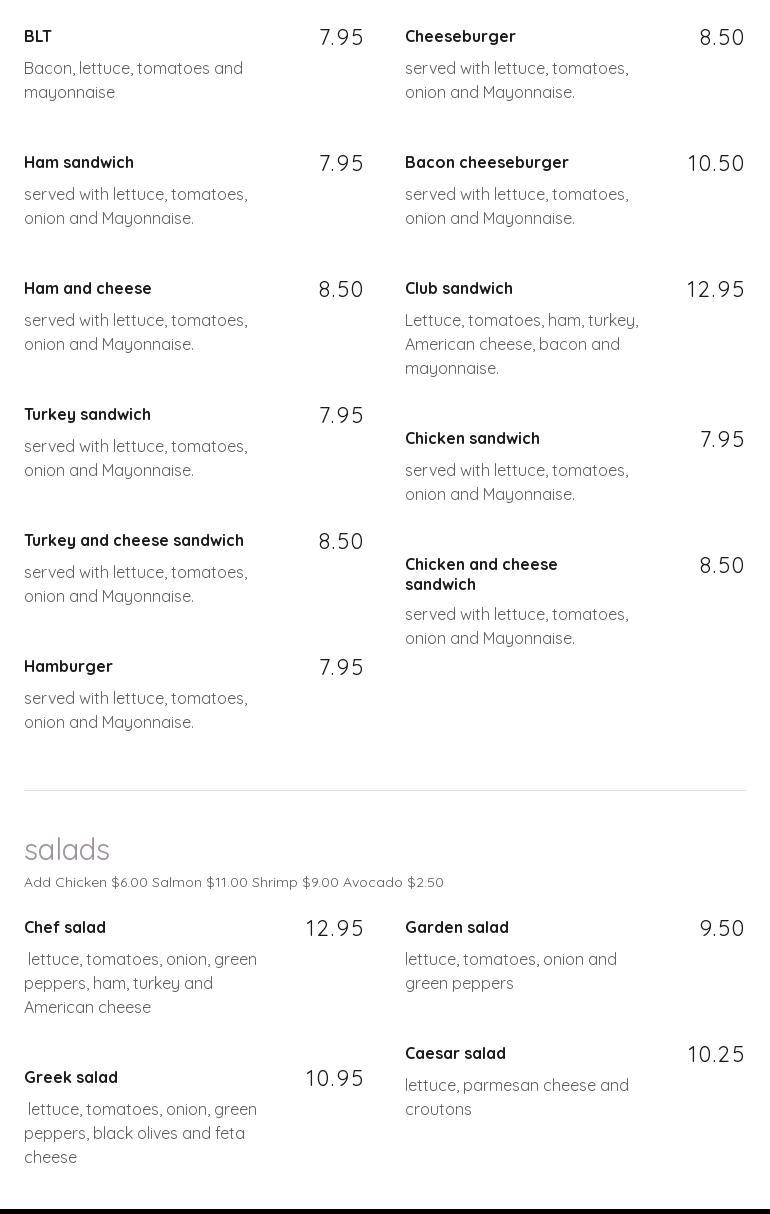Click the Turkey sandwich title
The width and height of the screenshot is (770, 1214).
click(87, 415)
